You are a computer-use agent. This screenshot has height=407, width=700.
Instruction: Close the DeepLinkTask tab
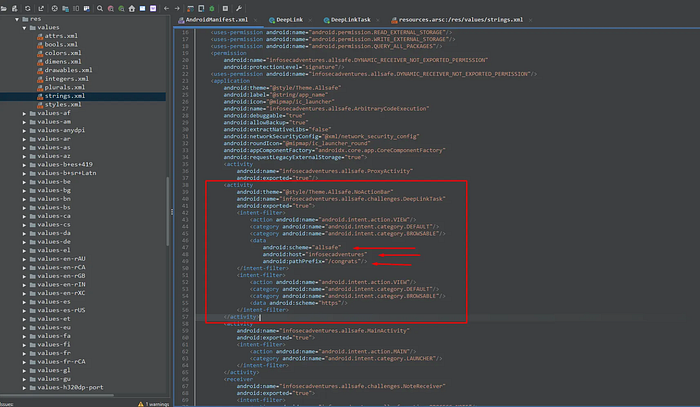[378, 20]
